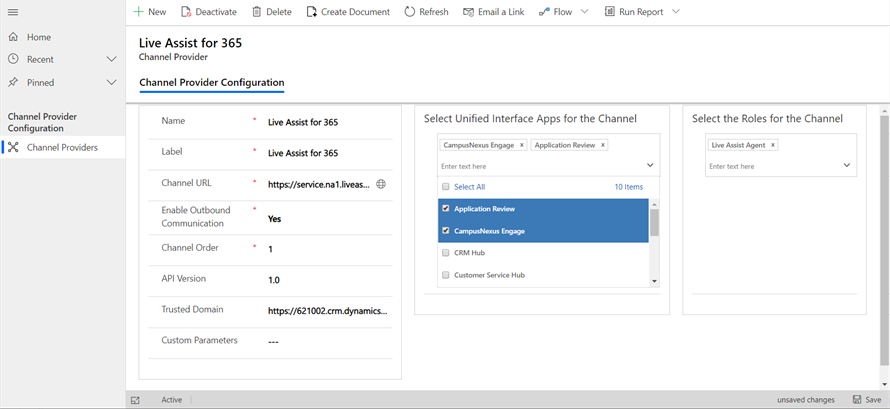Click the hamburger menu icon

[x=13, y=12]
